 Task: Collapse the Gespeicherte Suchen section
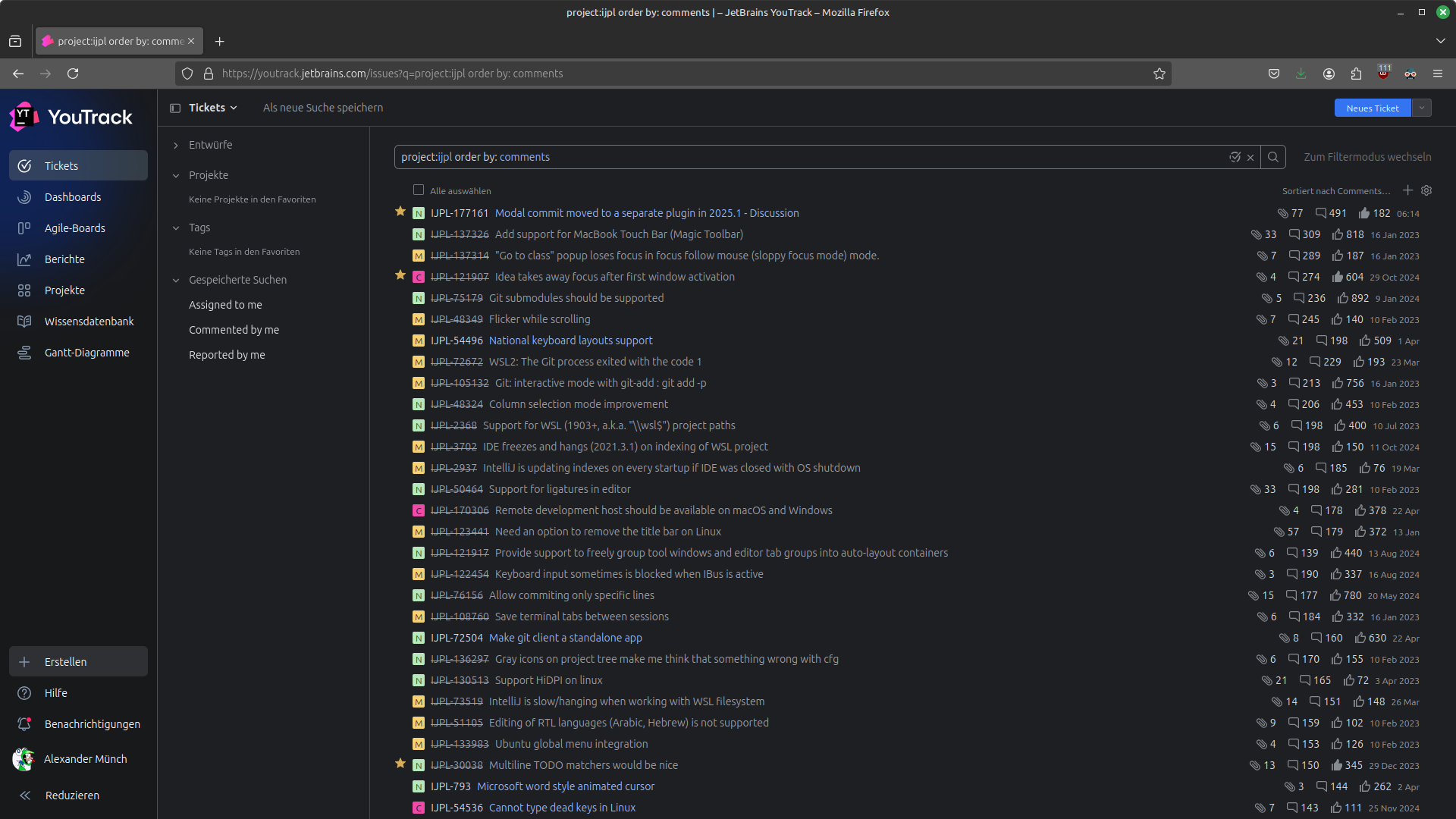pos(176,280)
